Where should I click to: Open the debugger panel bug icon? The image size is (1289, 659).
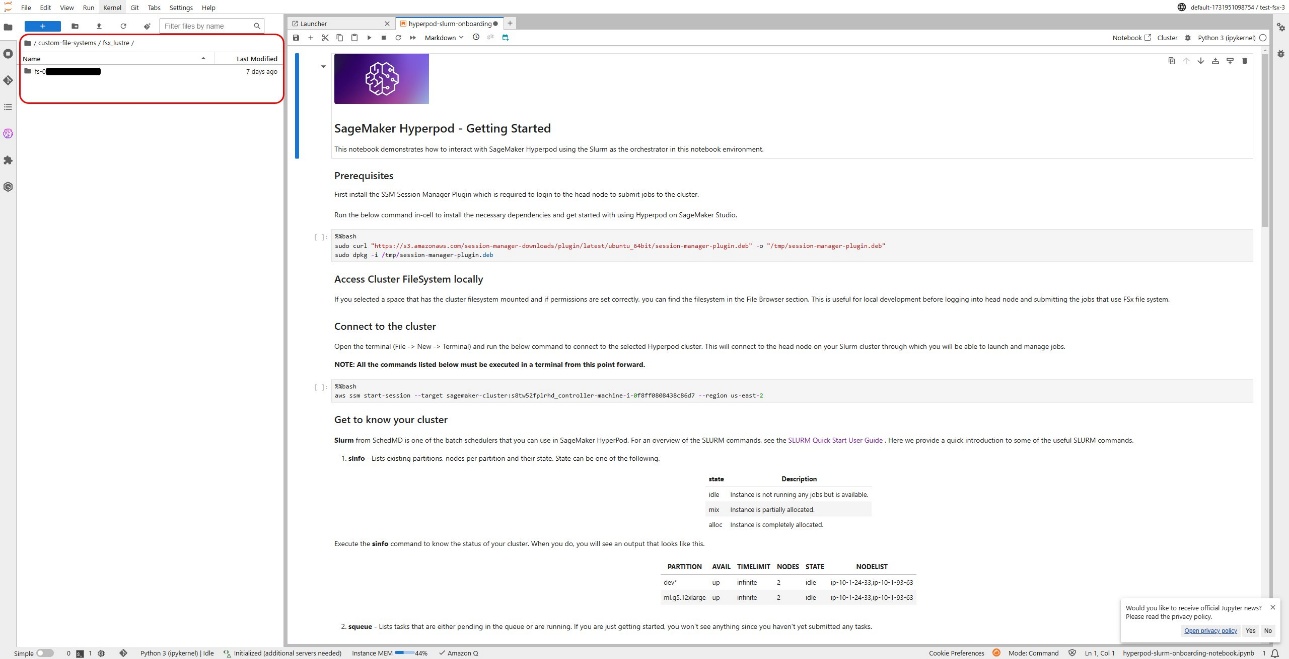click(1280, 53)
